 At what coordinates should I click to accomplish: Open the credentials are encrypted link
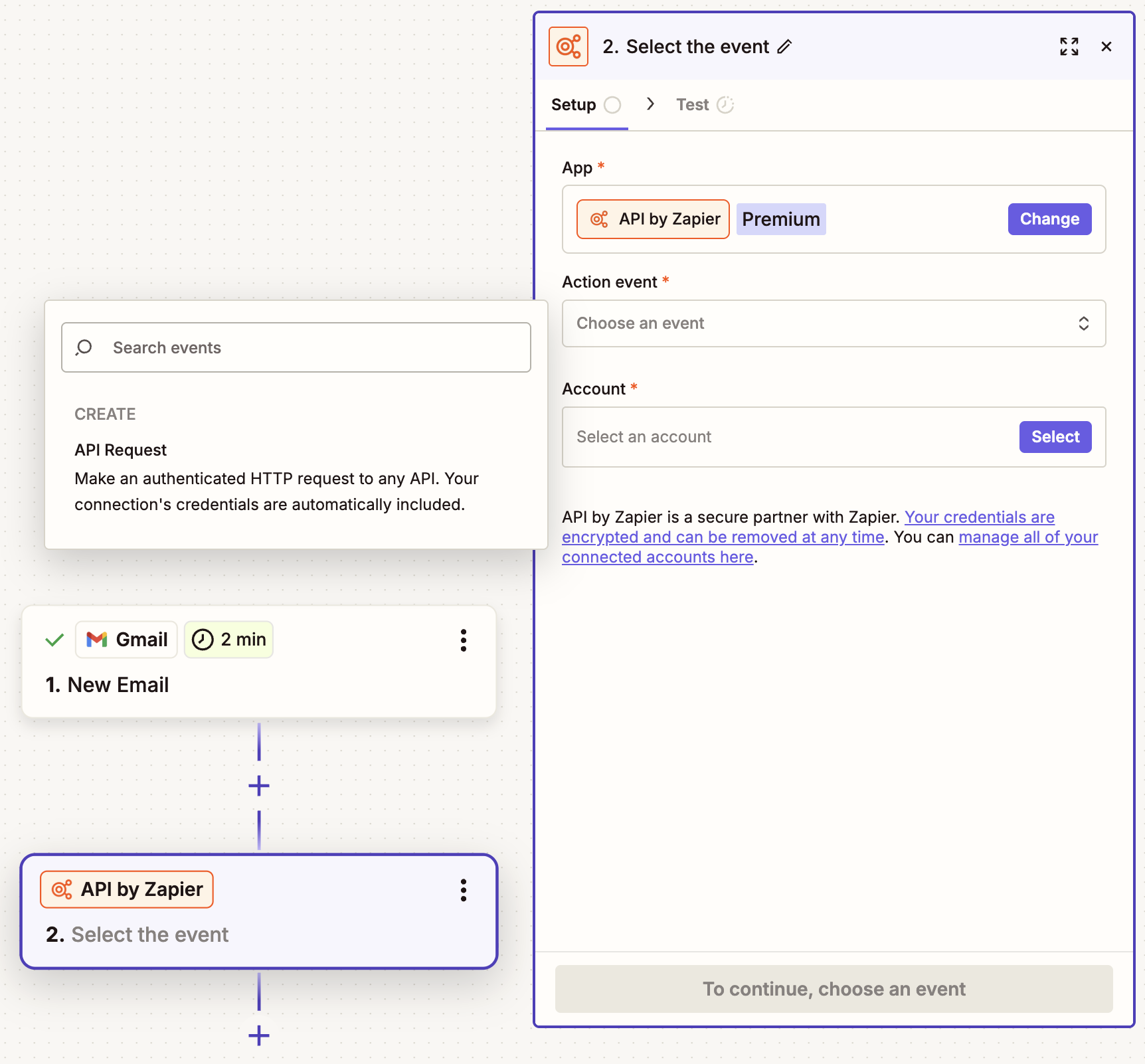coord(808,527)
